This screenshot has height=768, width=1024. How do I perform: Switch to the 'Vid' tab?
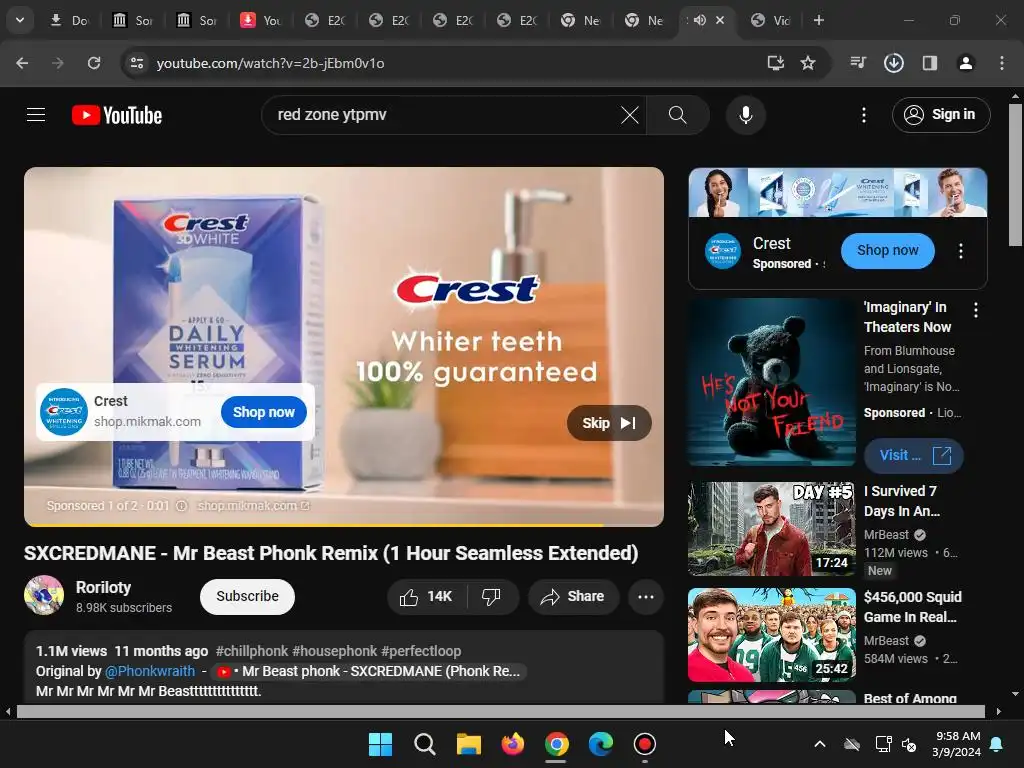pos(771,21)
